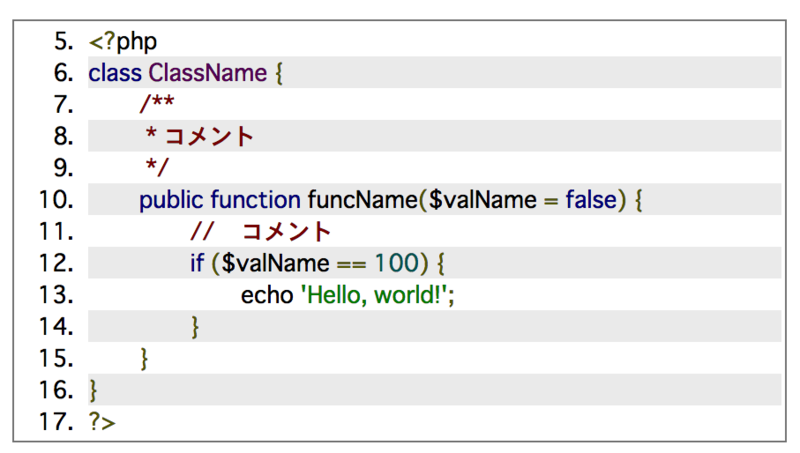Click '$valName' inside the if condition
Screen dimensions: 800x453
(x=276, y=263)
